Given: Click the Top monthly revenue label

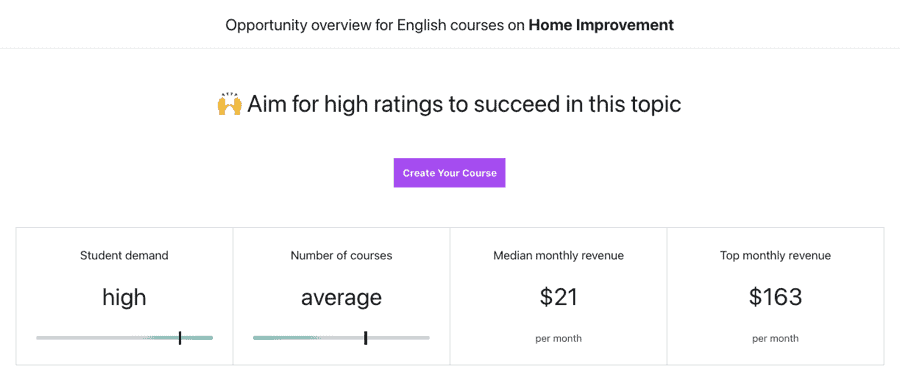Looking at the screenshot, I should coord(775,256).
